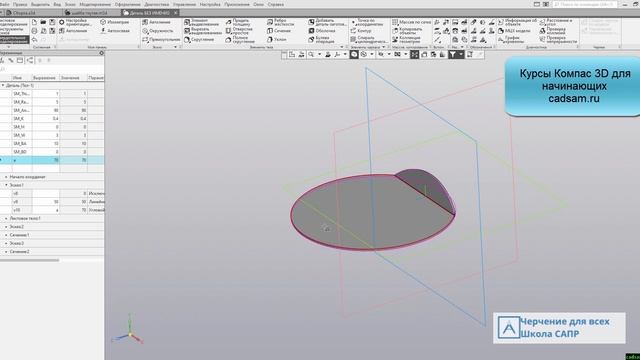
Task: Select Листовое моделирование toolbar set
Action: 14,22
